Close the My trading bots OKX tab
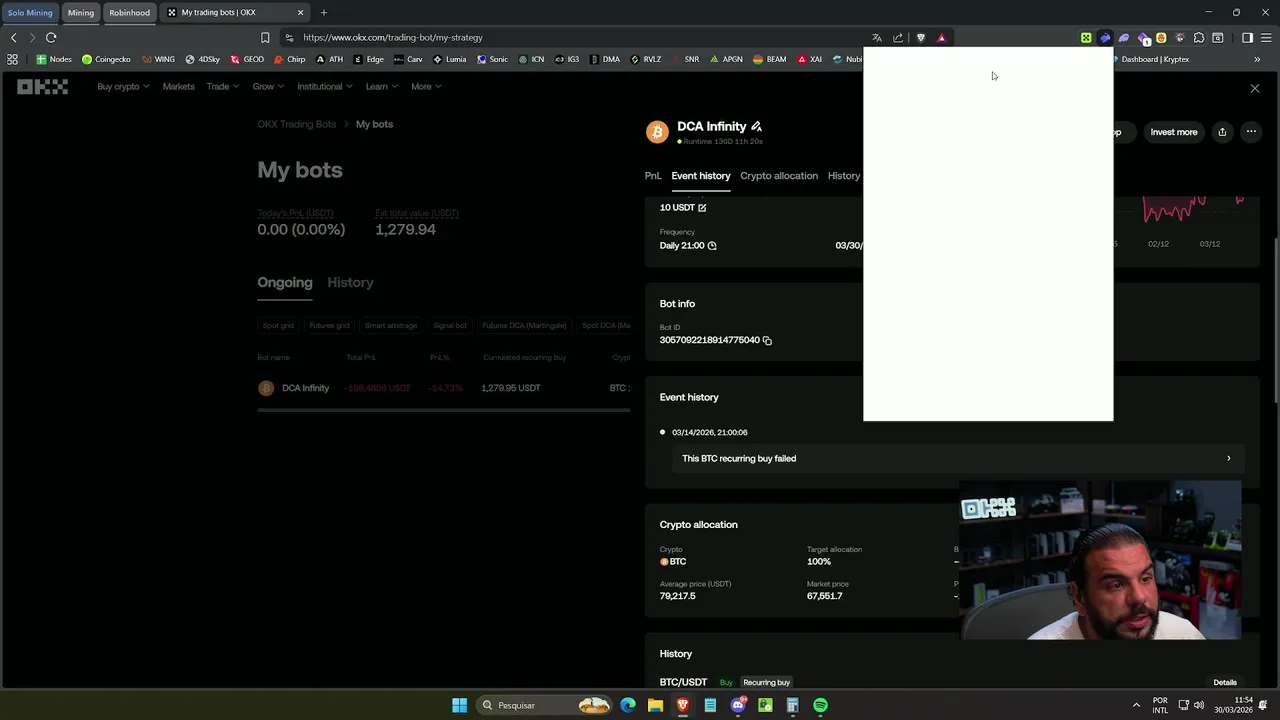The image size is (1280, 720). point(300,12)
